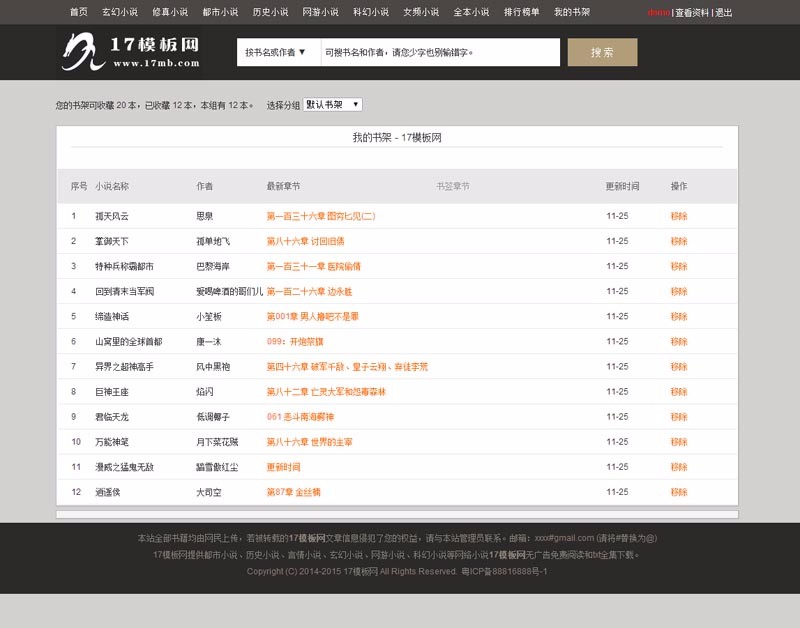Open novel 孤天风云 in row 1
Screen dimensions: 800x628
coord(112,216)
